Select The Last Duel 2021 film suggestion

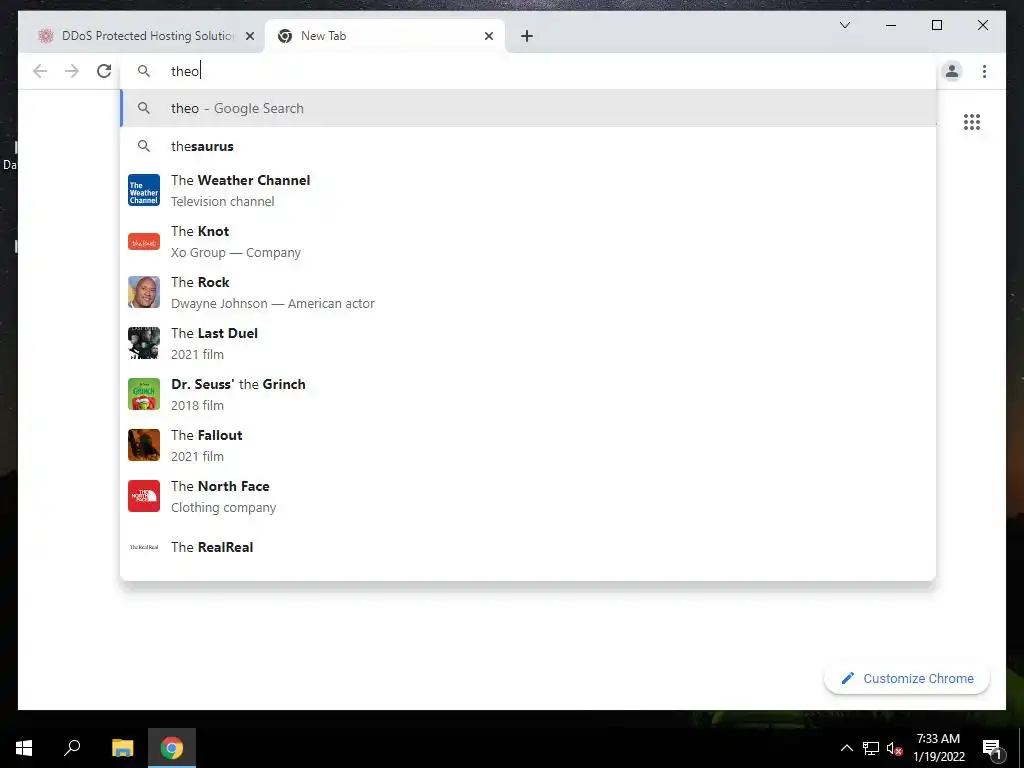tap(528, 343)
